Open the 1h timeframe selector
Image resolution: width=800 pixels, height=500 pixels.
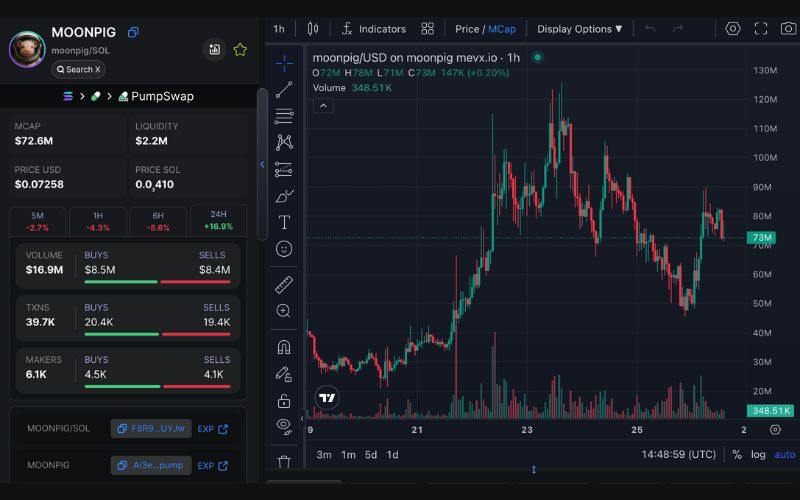tap(279, 29)
